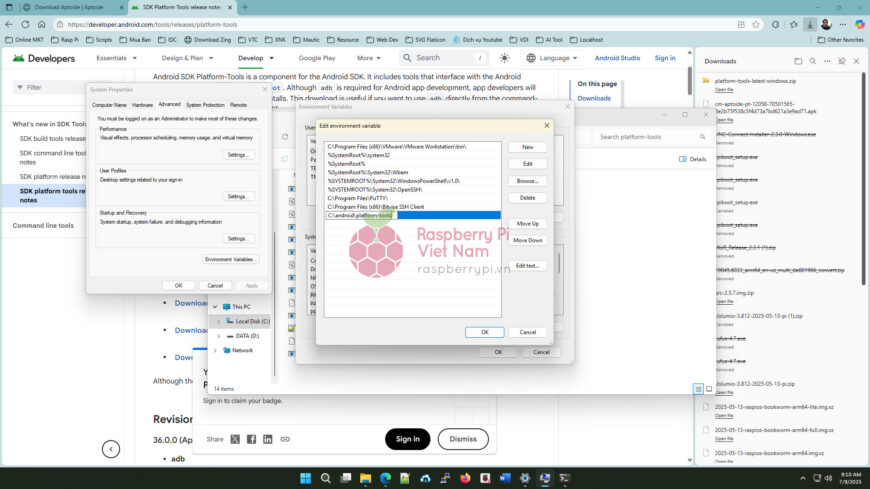Switch to the Hardware tab in System Properties
870x489 pixels.
pyautogui.click(x=143, y=104)
